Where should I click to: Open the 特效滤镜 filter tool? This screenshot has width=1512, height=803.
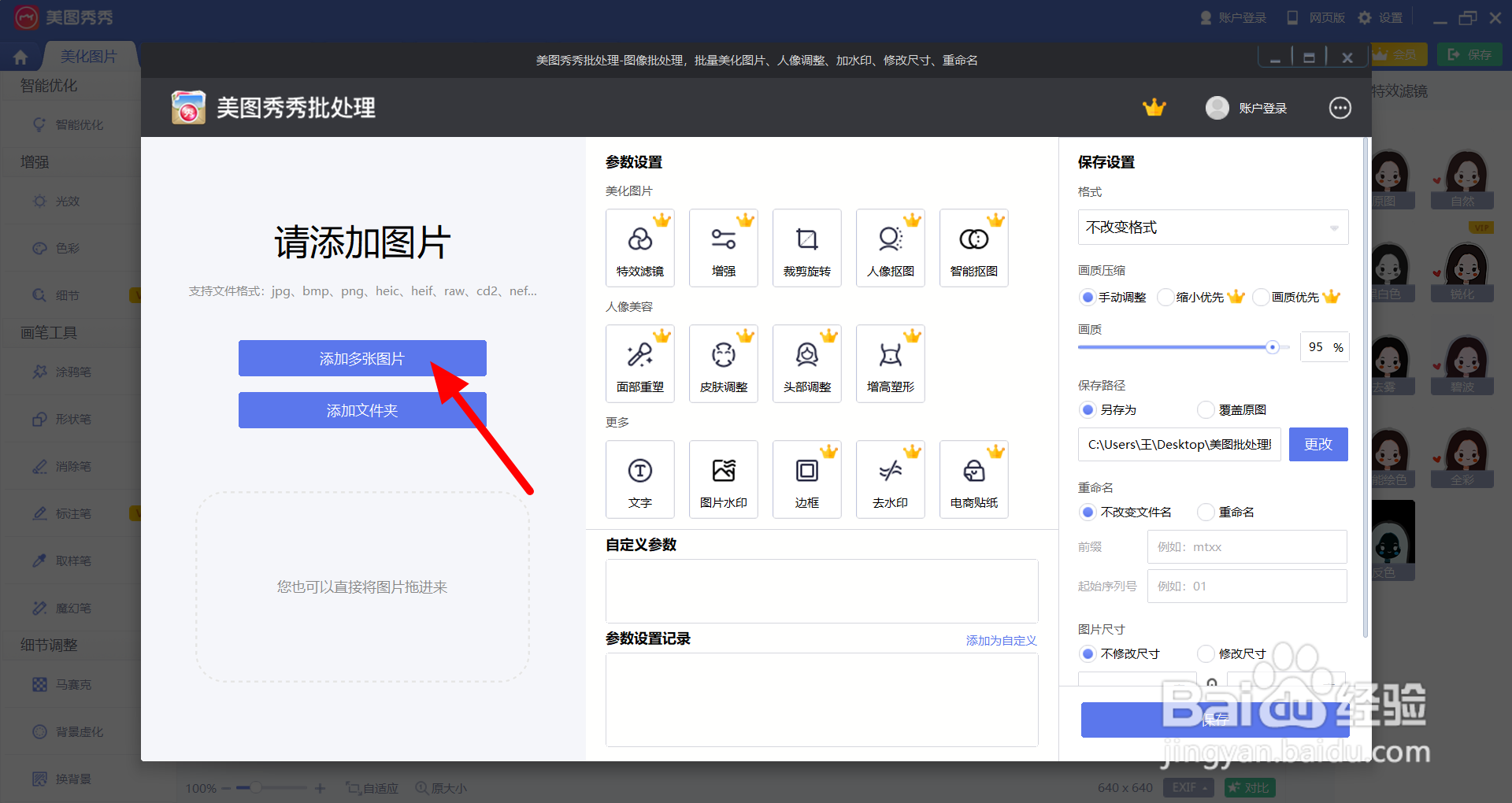(639, 248)
